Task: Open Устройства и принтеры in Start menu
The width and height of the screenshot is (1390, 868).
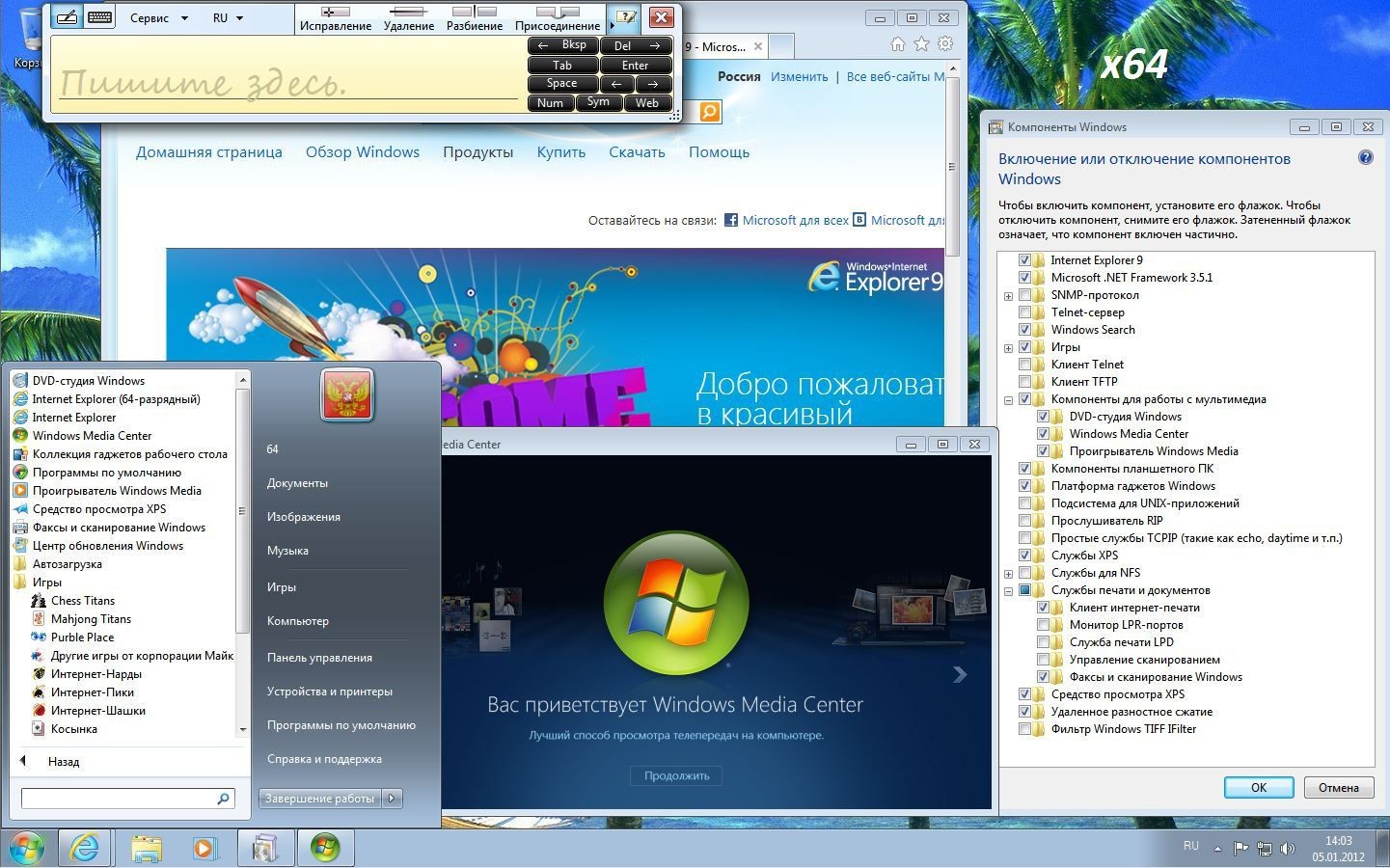Action: [330, 692]
